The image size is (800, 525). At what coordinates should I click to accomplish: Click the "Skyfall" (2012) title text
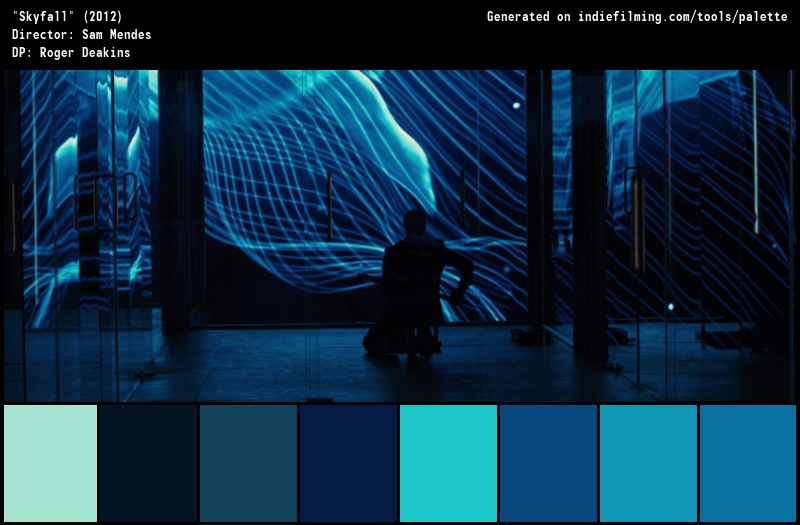(67, 17)
